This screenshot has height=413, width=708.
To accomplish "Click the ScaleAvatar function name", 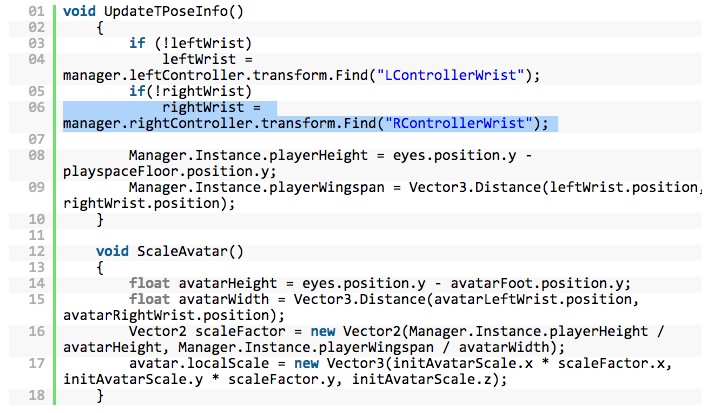I will [x=182, y=251].
